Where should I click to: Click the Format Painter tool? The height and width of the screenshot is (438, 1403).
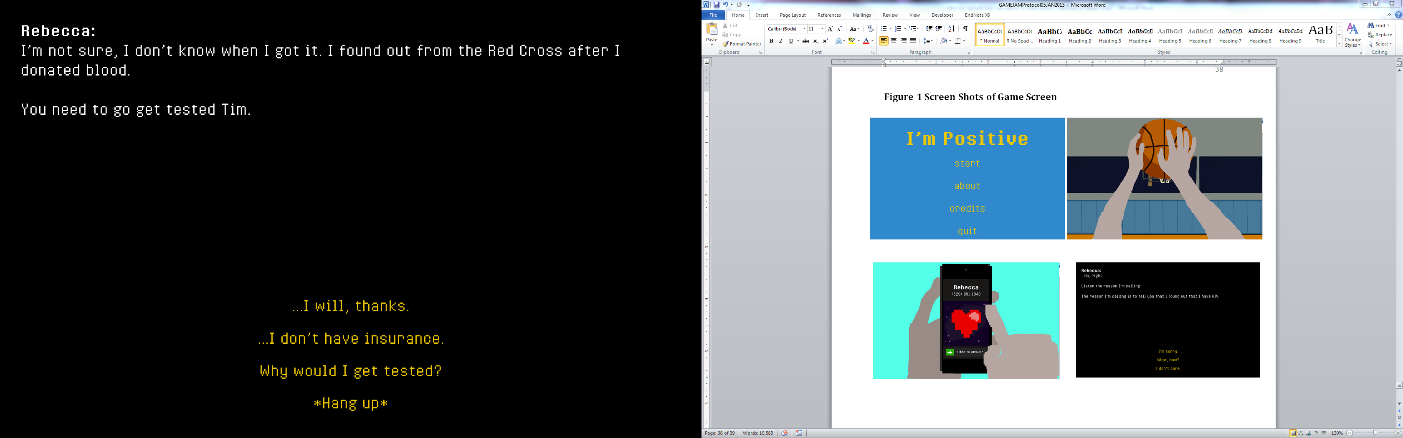742,44
